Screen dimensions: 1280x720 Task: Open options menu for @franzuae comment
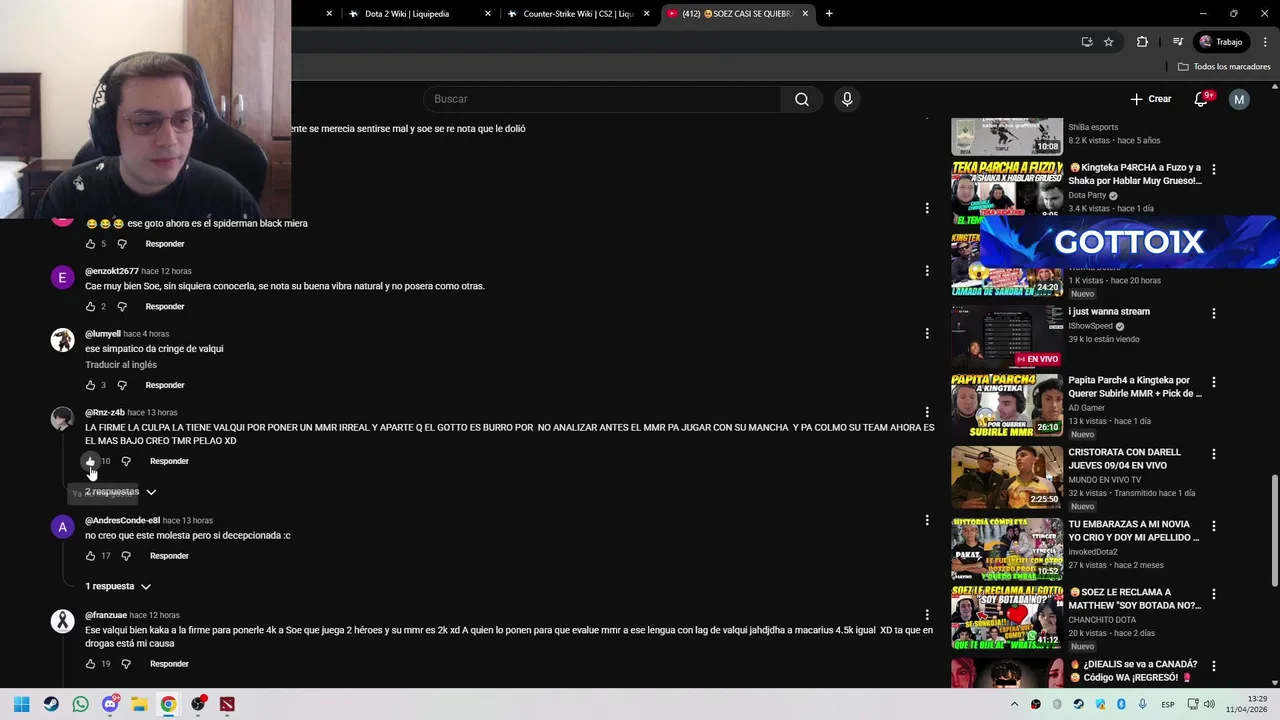tap(927, 615)
